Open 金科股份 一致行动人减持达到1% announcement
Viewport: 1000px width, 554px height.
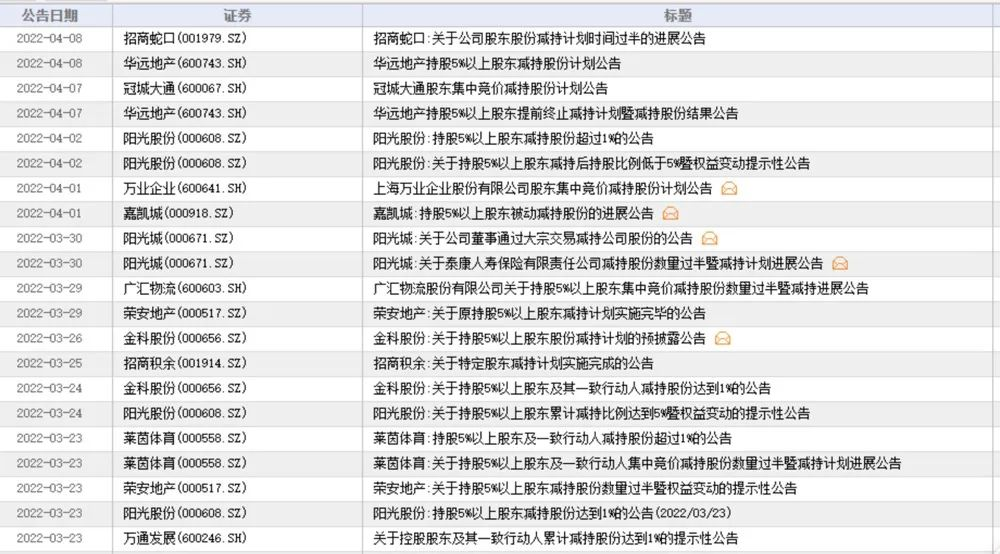[571, 389]
